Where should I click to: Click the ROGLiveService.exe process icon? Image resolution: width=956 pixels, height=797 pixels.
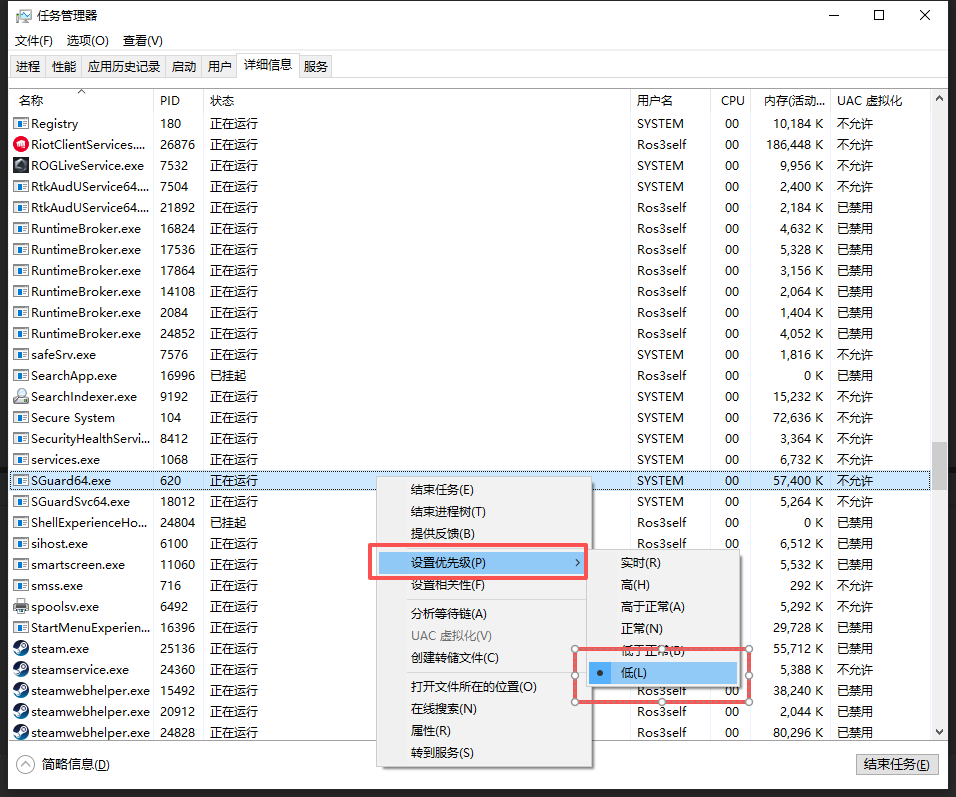[21, 166]
